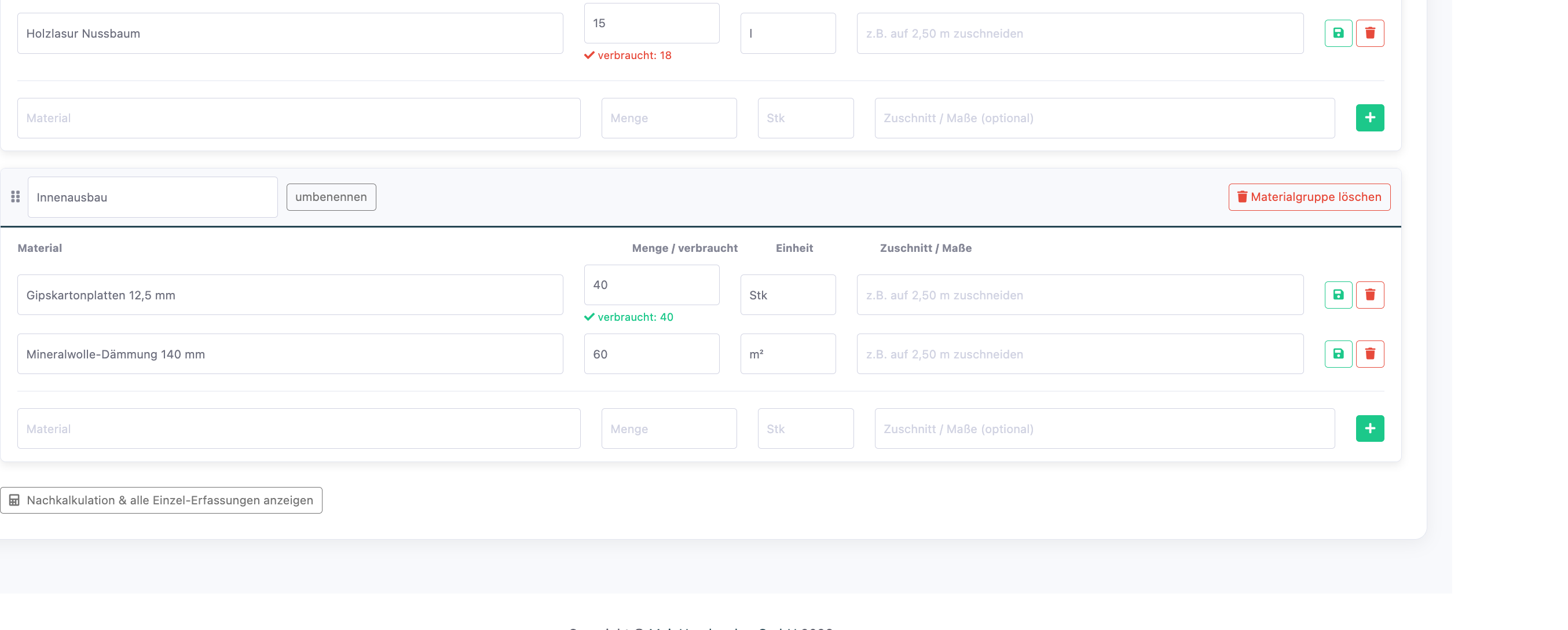Focus the upper empty Menge field
The height and width of the screenshot is (630, 1568).
click(x=669, y=118)
